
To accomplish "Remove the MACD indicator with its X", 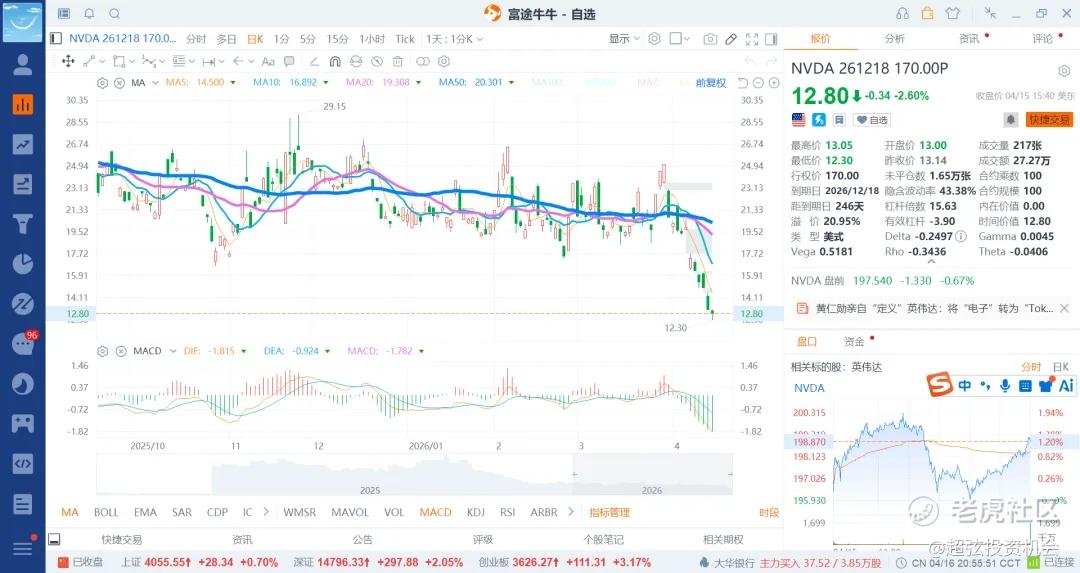I will click(121, 351).
